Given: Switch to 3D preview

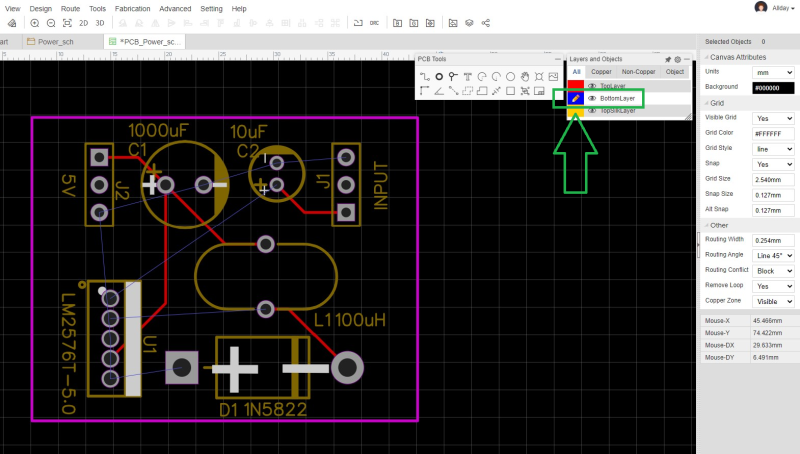Looking at the screenshot, I should tap(100, 23).
